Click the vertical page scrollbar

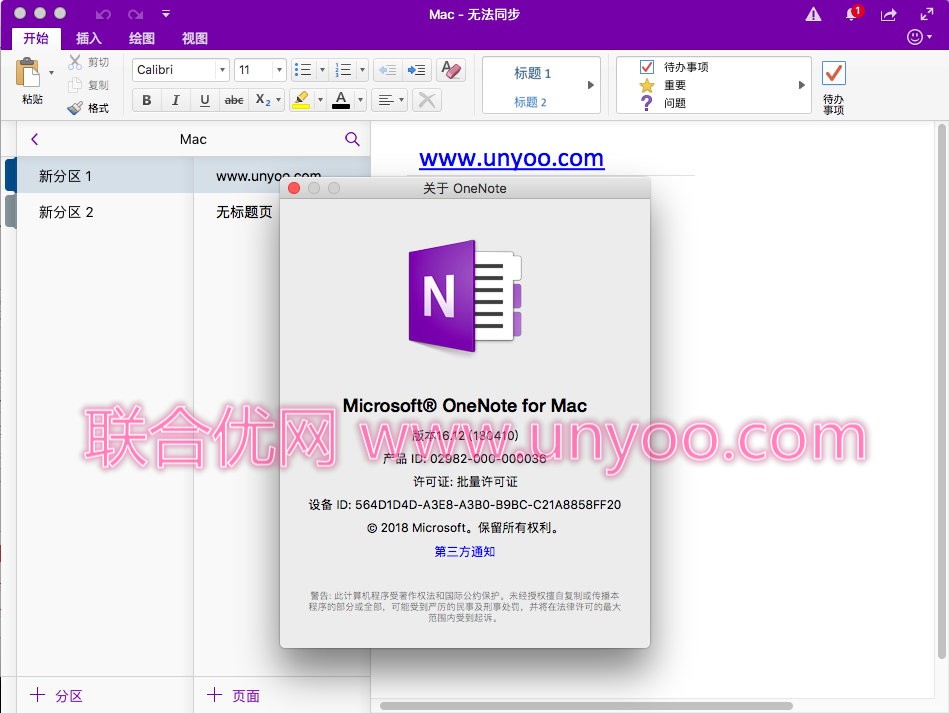click(941, 390)
